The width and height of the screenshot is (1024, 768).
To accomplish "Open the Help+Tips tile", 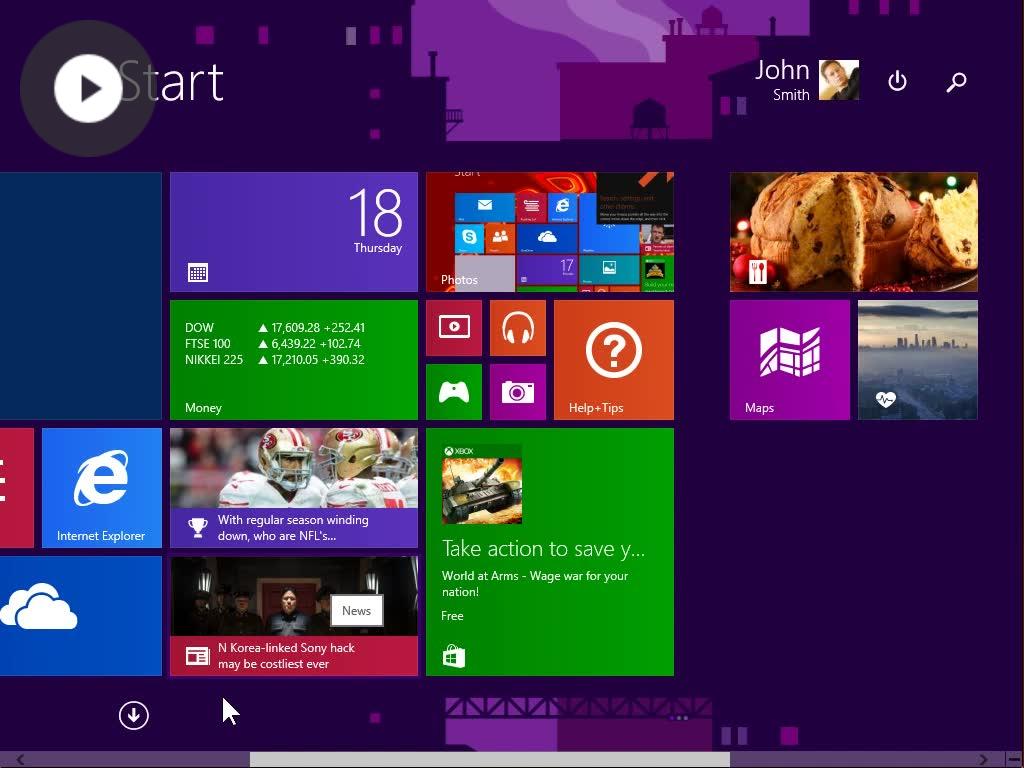I will [614, 360].
